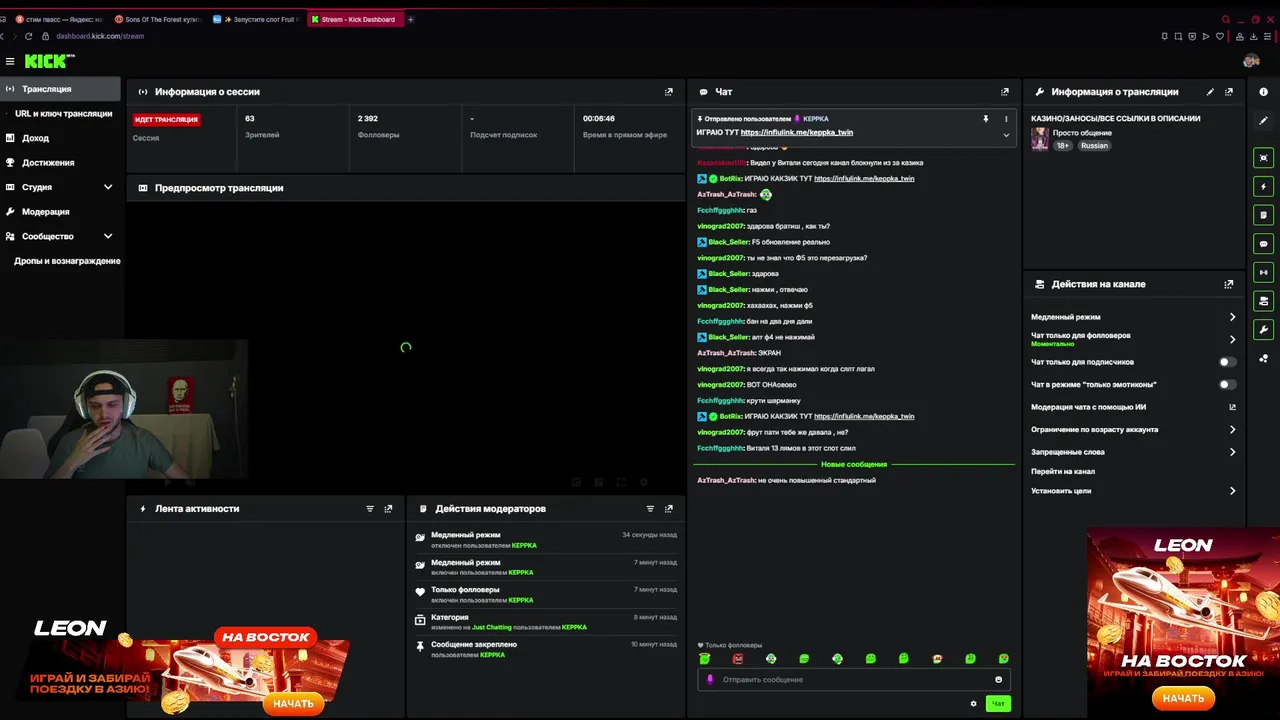
Task: Open filter in Лента активности panel
Action: tap(370, 509)
